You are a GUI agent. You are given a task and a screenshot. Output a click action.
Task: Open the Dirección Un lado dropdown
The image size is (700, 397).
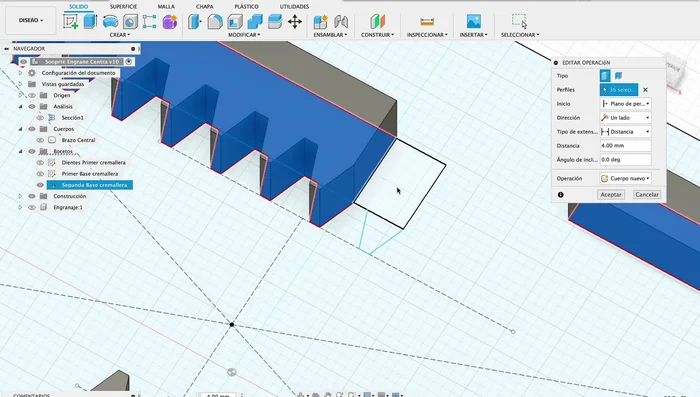point(625,117)
